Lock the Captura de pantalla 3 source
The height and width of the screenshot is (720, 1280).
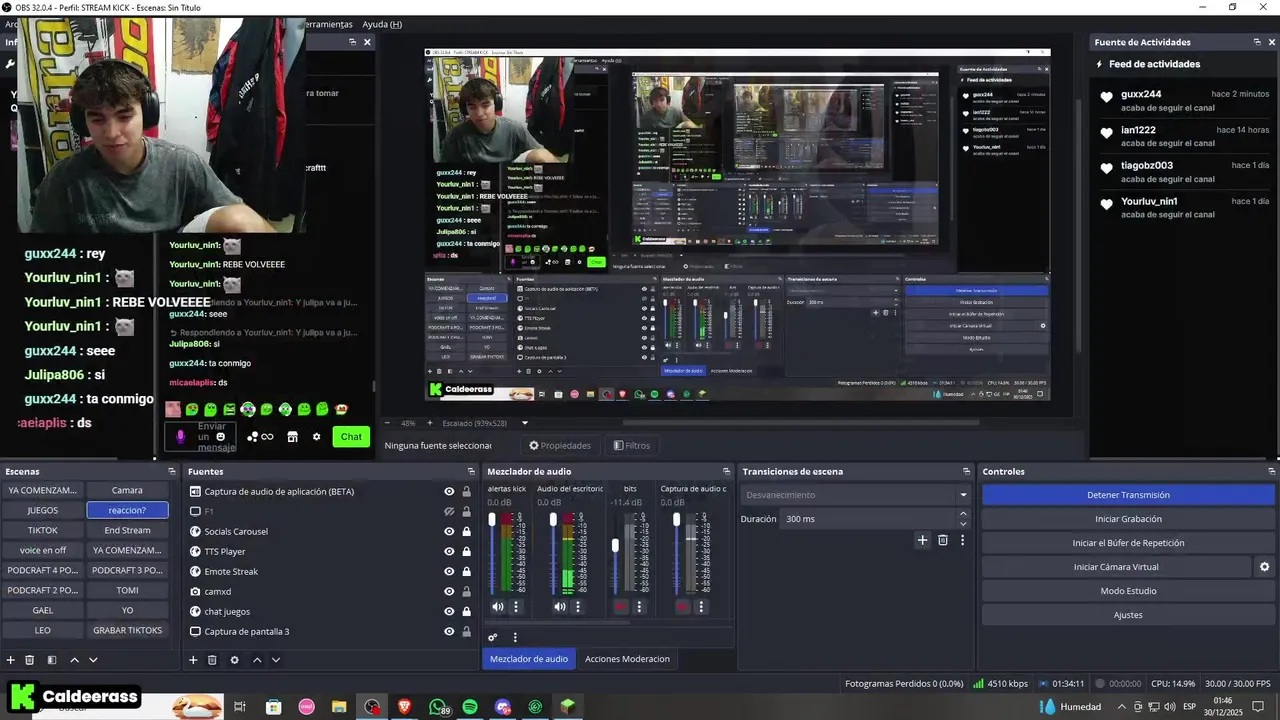(466, 631)
